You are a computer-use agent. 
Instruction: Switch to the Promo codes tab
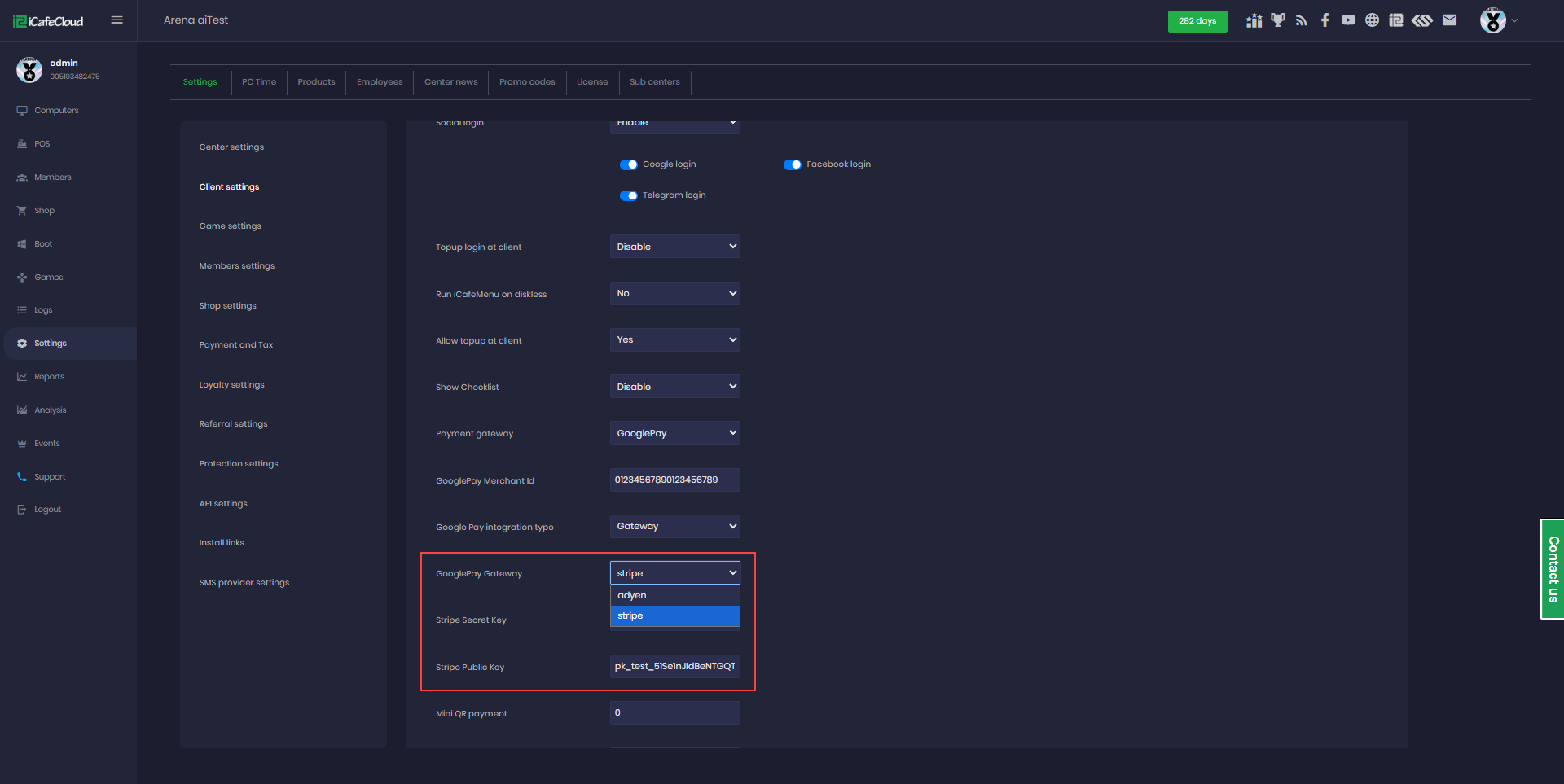point(527,82)
